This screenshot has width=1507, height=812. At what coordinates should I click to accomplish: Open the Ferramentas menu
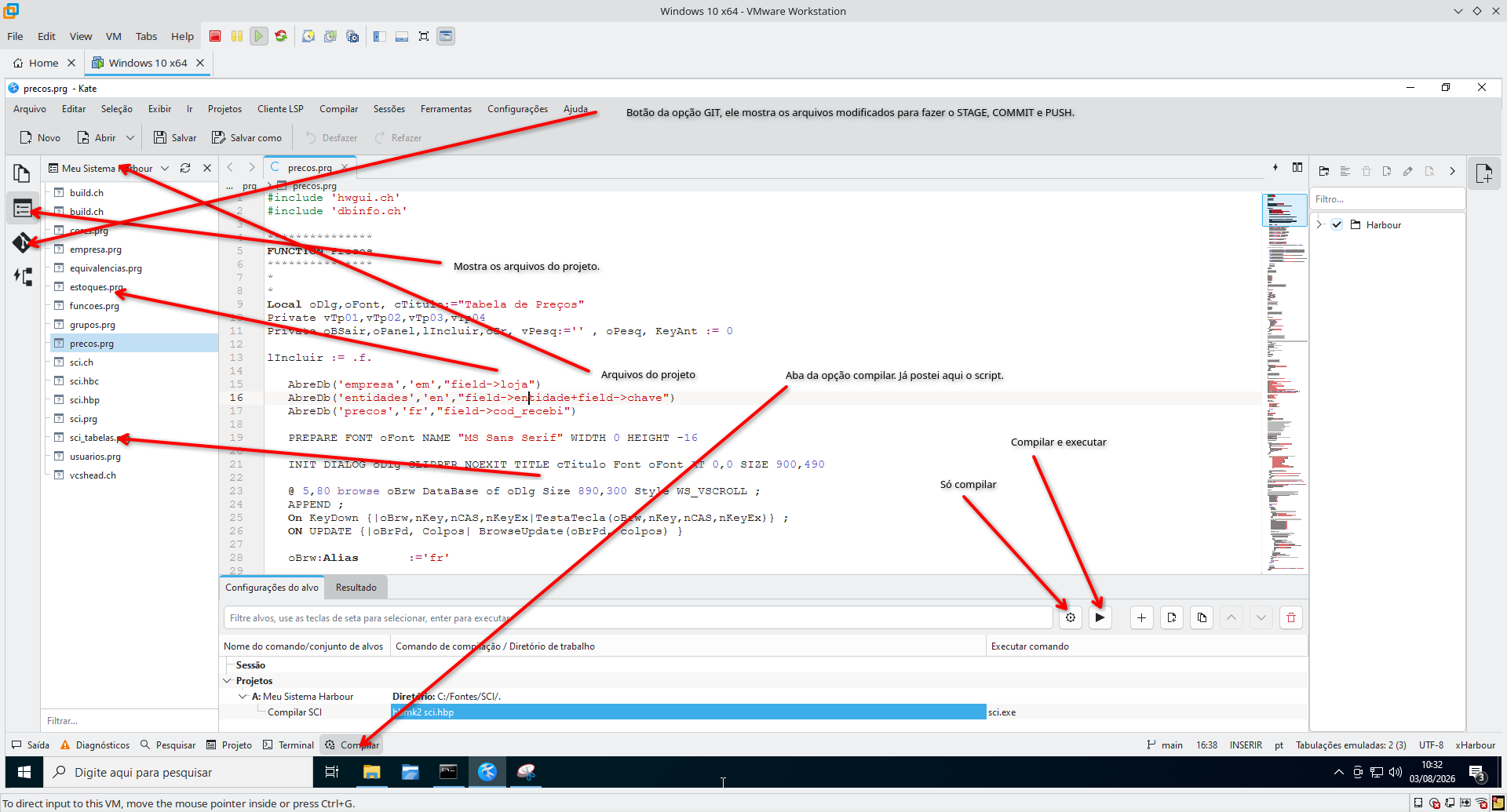tap(446, 109)
